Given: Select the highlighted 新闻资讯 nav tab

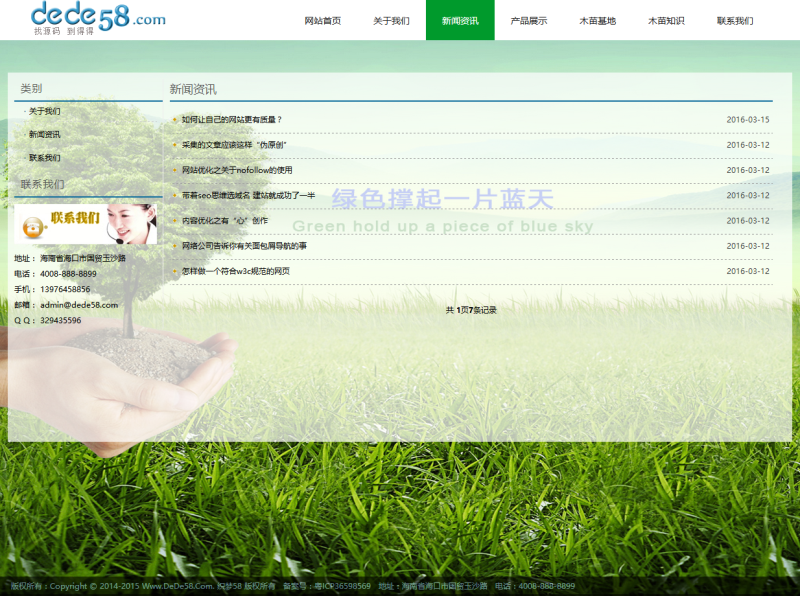Looking at the screenshot, I should click(460, 20).
